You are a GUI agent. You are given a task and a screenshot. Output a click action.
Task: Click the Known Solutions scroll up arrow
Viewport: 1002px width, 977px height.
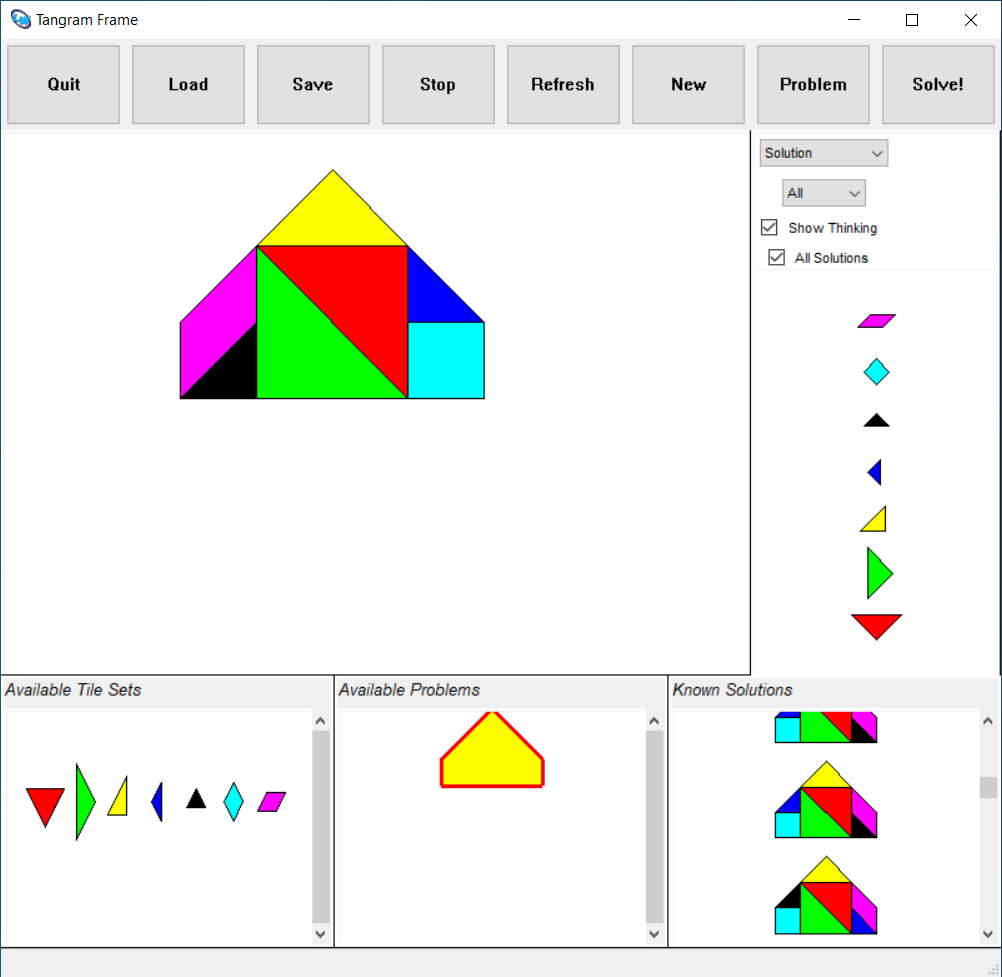[x=988, y=721]
